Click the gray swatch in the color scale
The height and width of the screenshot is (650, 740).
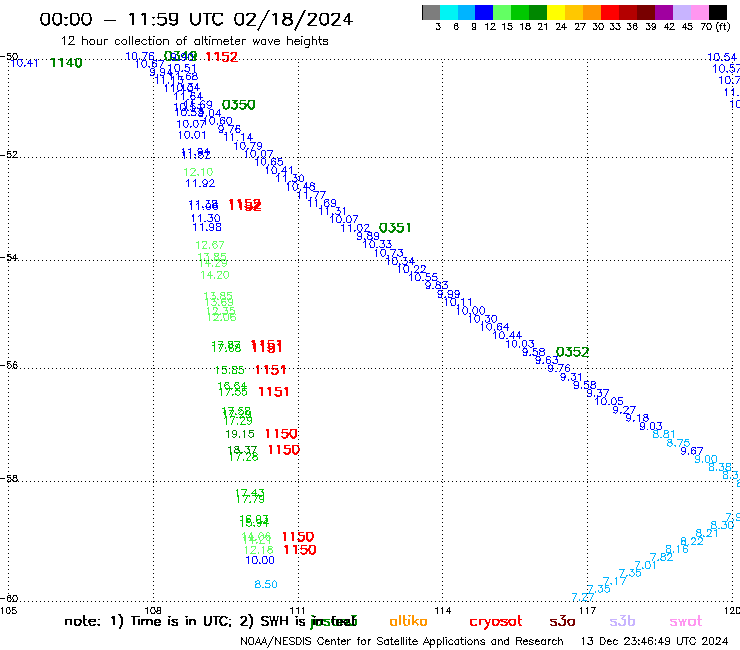click(x=431, y=12)
